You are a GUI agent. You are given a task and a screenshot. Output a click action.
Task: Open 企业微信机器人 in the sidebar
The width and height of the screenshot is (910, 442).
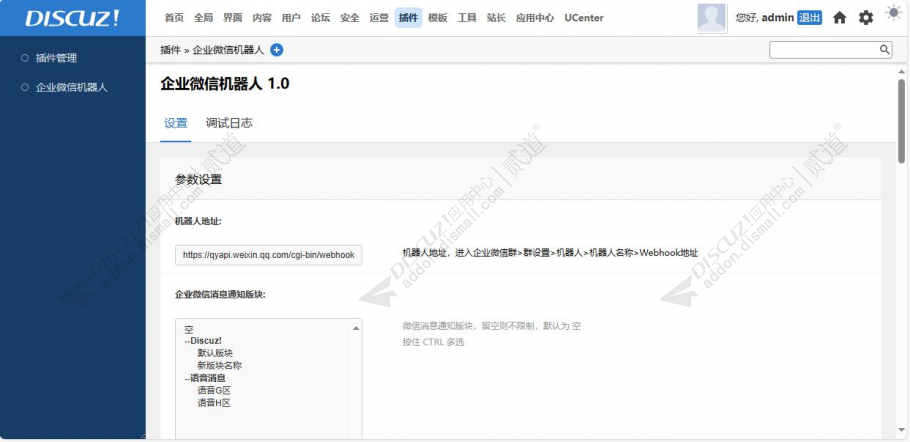point(72,88)
